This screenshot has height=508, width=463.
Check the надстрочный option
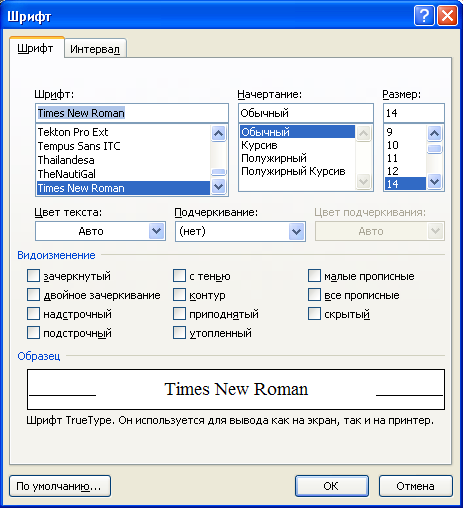pos(33,314)
